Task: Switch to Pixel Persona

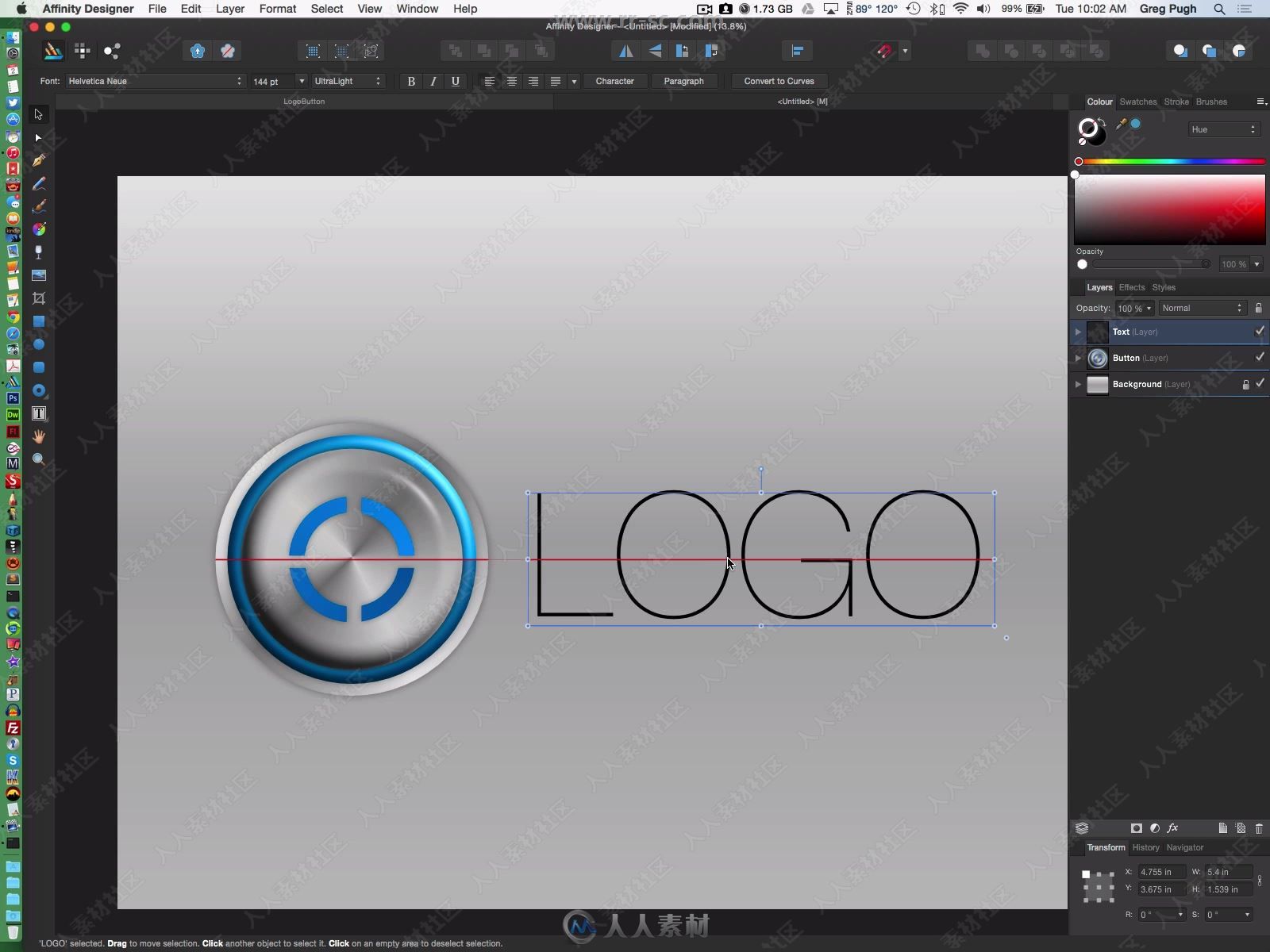Action: 82,51
